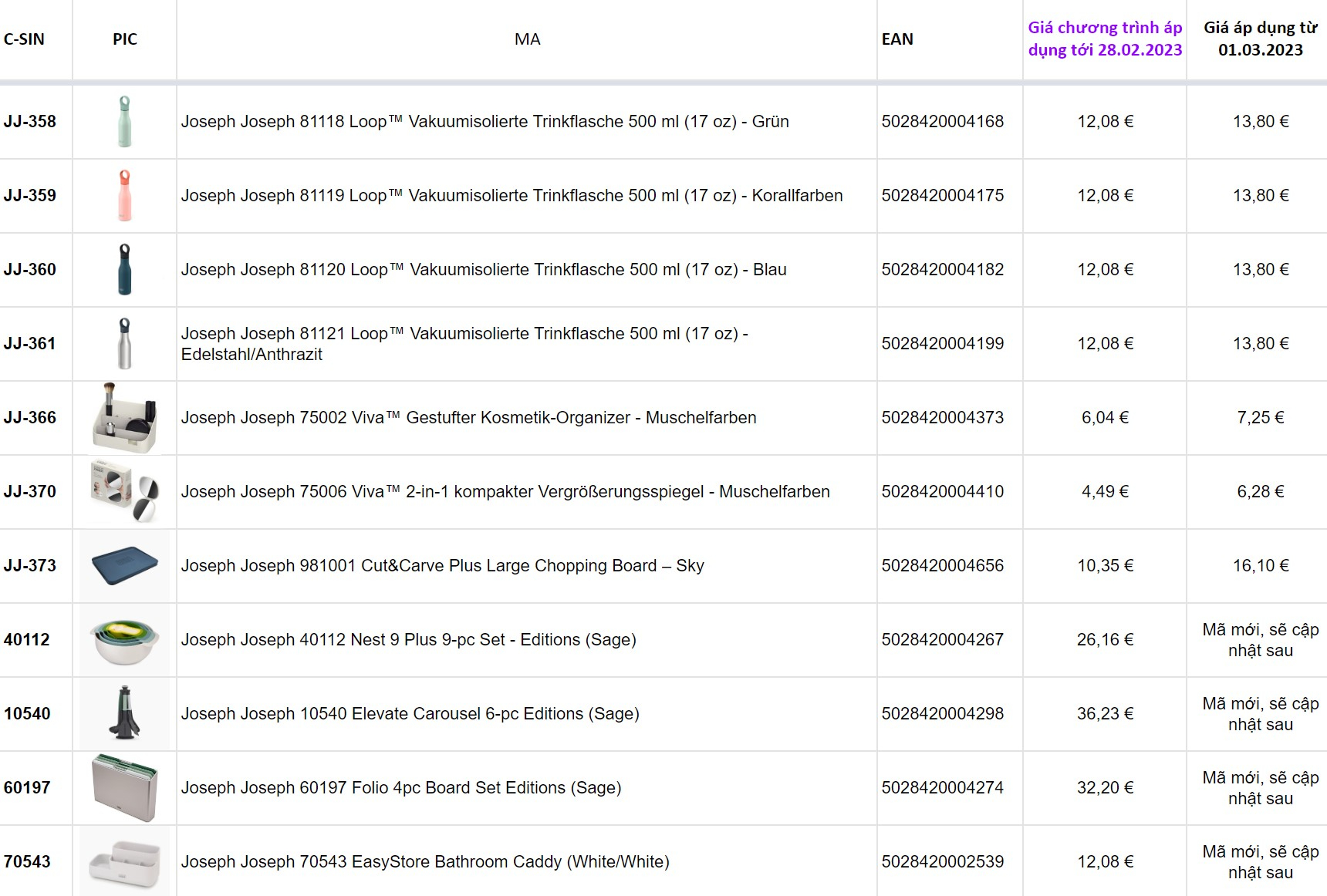
Task: Click the Bathroom Caddy product image
Action: pos(124,861)
